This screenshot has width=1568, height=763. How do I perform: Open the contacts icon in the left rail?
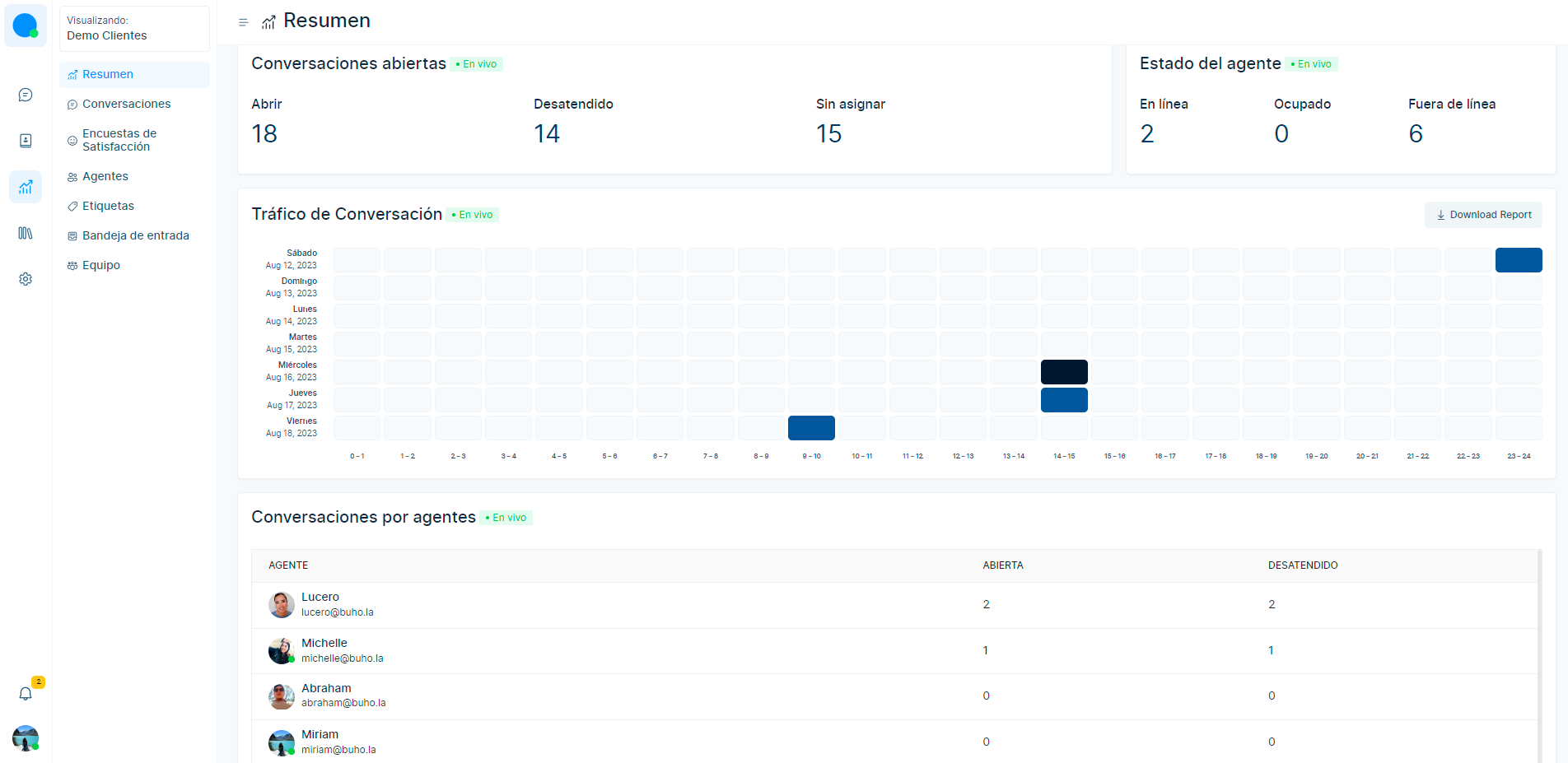[26, 141]
